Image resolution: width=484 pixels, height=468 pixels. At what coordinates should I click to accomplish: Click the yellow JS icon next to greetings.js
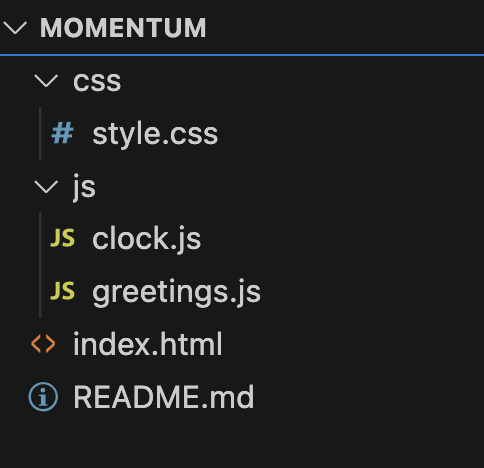pos(62,291)
